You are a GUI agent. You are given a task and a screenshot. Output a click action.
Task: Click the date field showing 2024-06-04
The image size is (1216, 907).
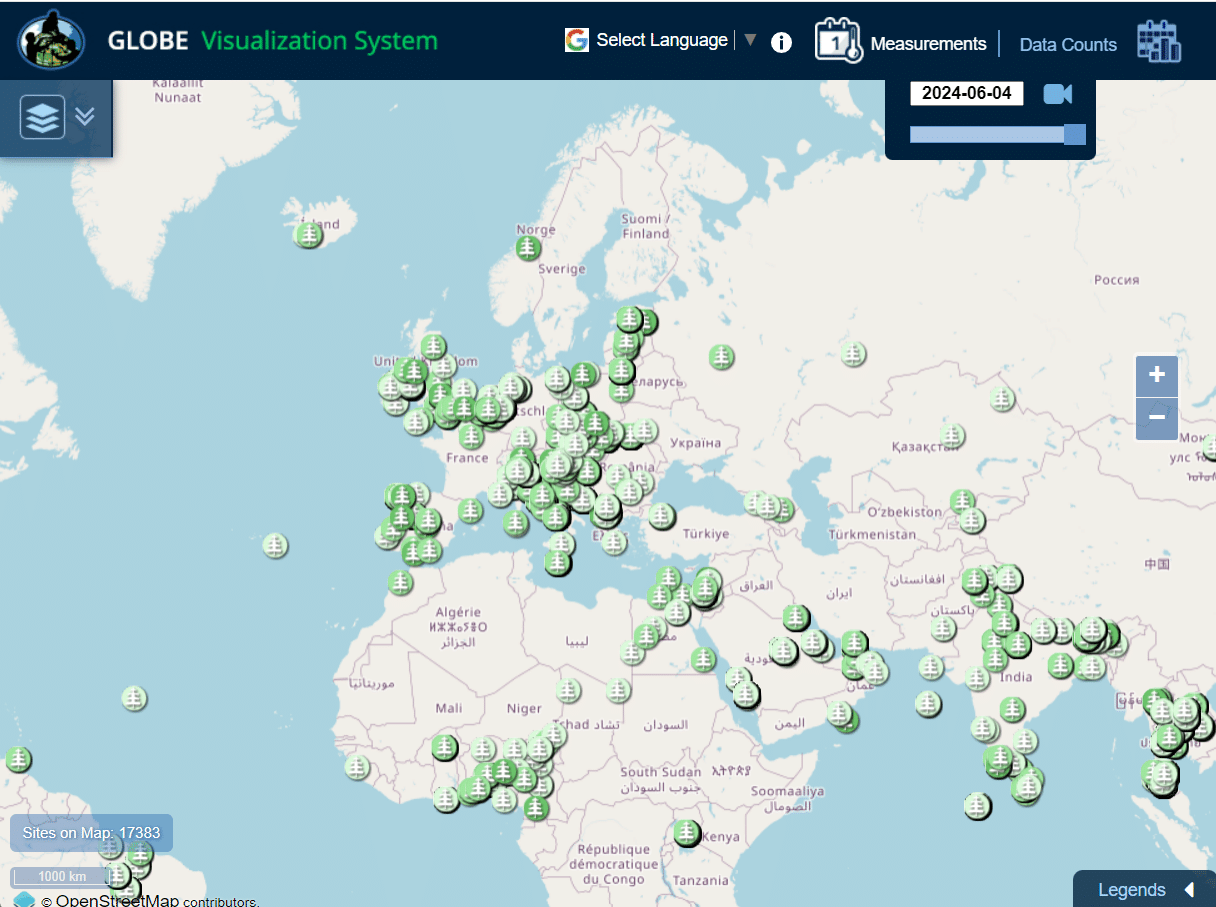pyautogui.click(x=966, y=93)
